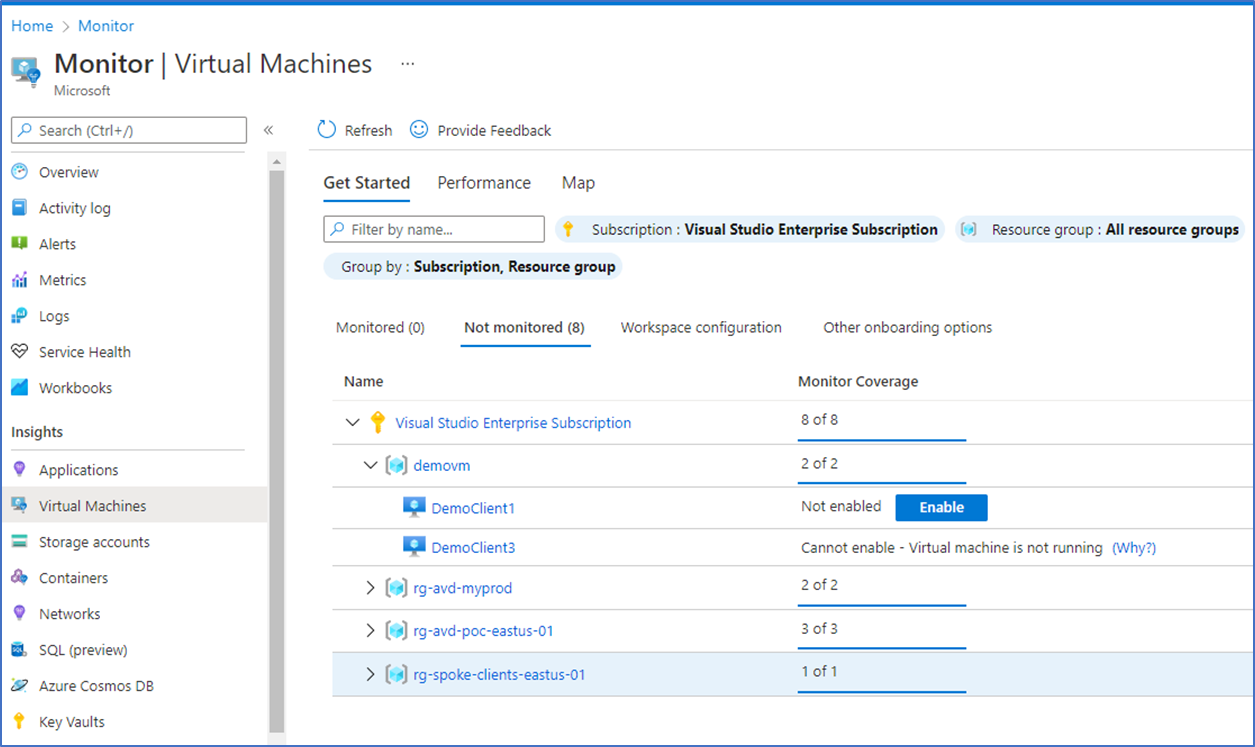Click the magnifier icon in Filter by name

coord(338,229)
